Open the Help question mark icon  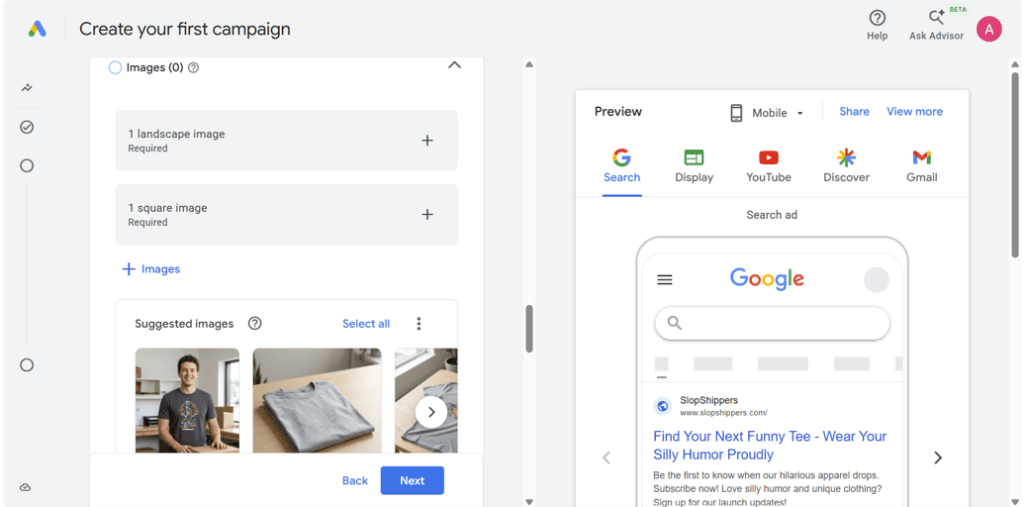tap(877, 19)
